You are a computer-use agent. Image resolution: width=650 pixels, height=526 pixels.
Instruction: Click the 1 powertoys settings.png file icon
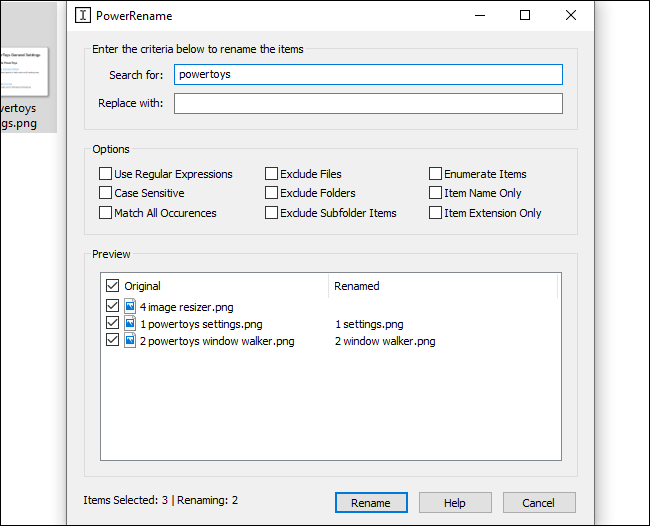coord(130,324)
